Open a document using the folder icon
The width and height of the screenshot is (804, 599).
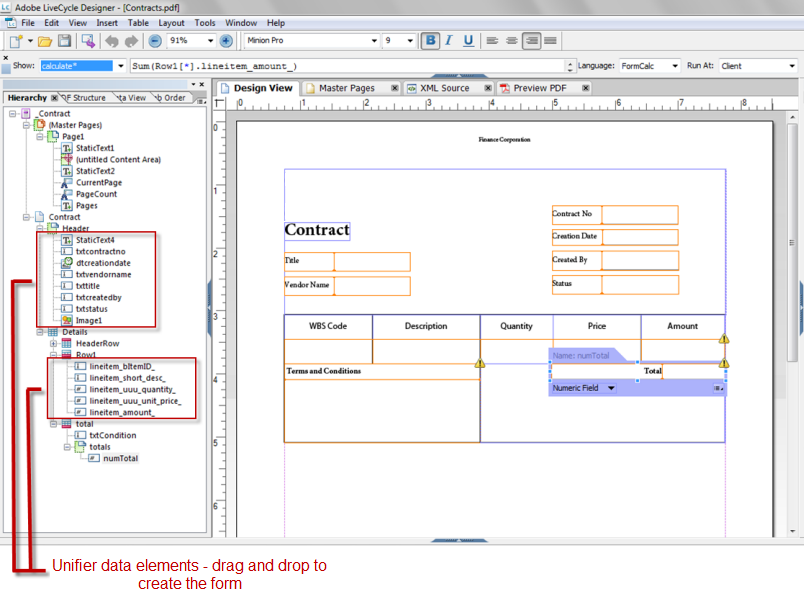click(x=46, y=40)
